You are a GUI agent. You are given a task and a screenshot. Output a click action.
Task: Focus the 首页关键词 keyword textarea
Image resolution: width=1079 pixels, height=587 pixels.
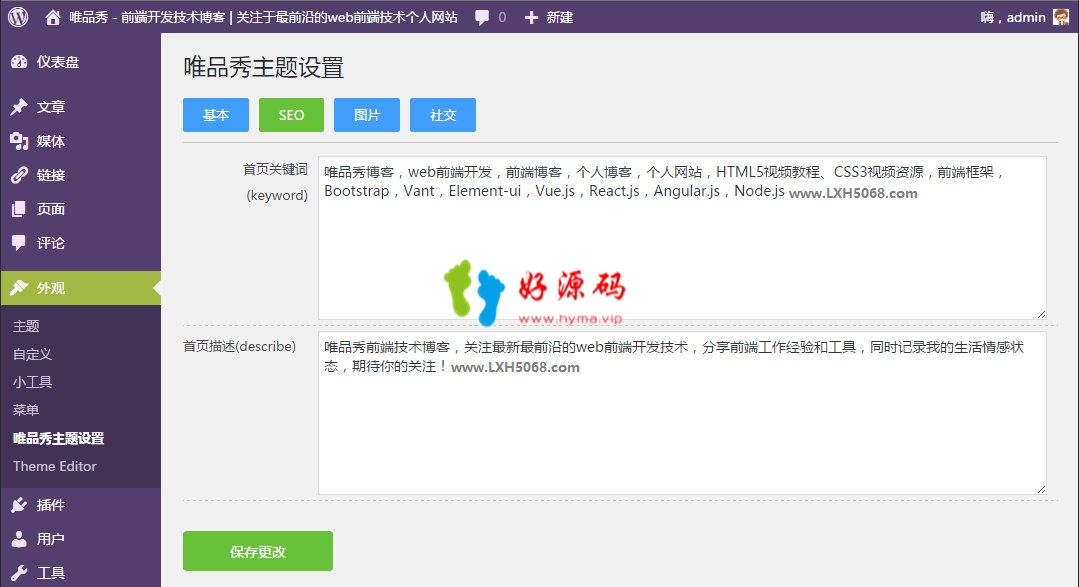[x=682, y=237]
